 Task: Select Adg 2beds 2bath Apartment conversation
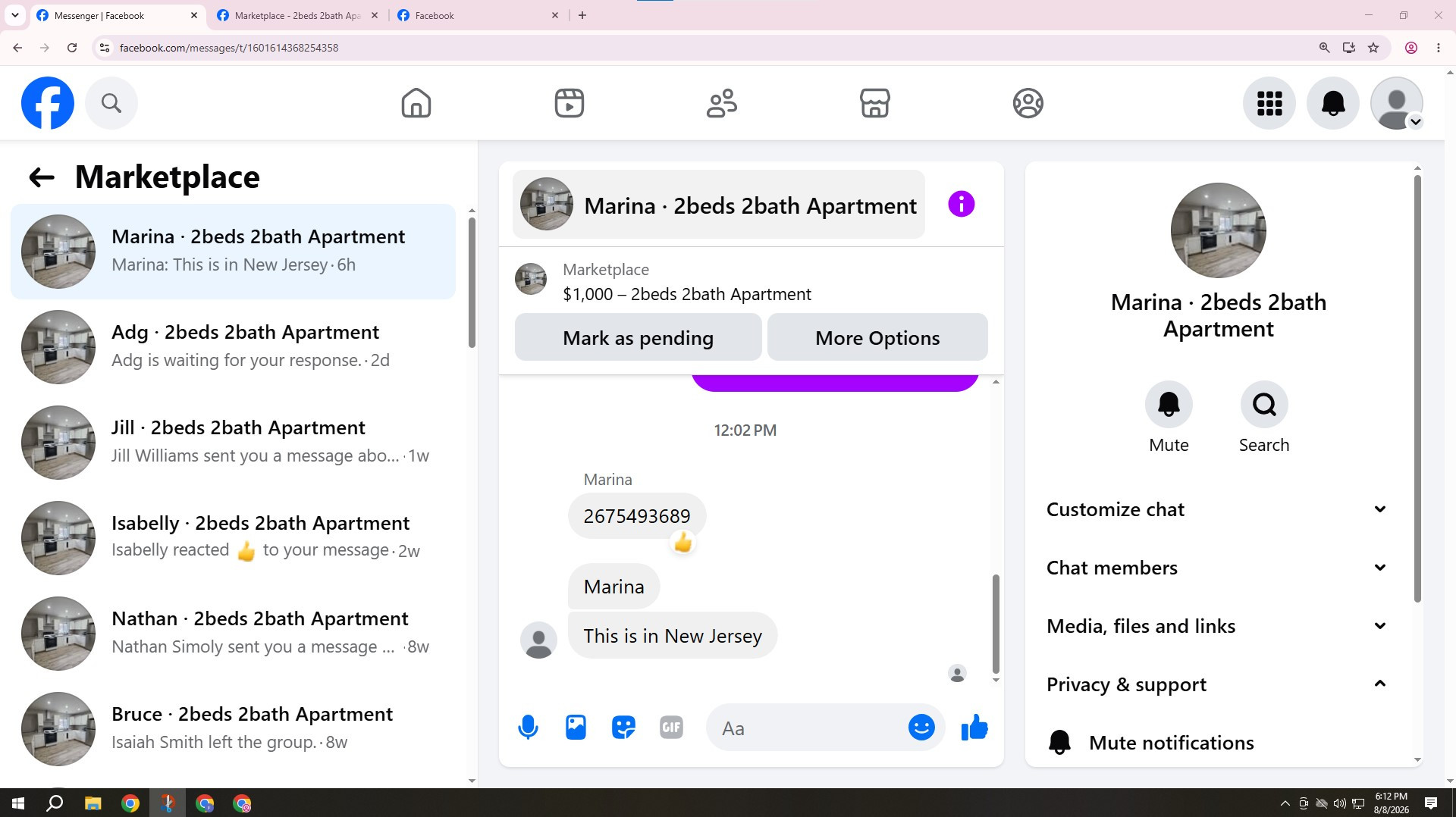click(x=233, y=347)
